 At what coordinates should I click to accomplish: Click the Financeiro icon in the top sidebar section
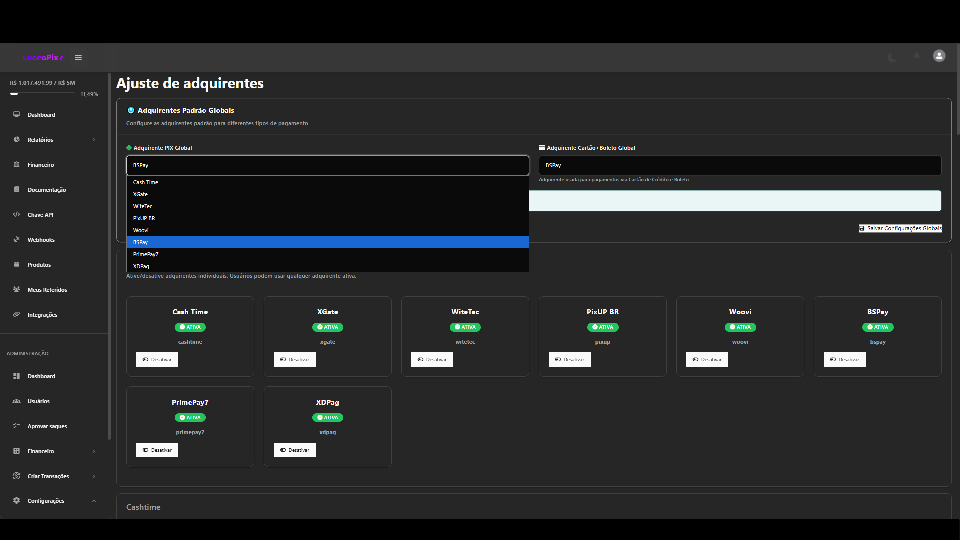tap(17, 165)
